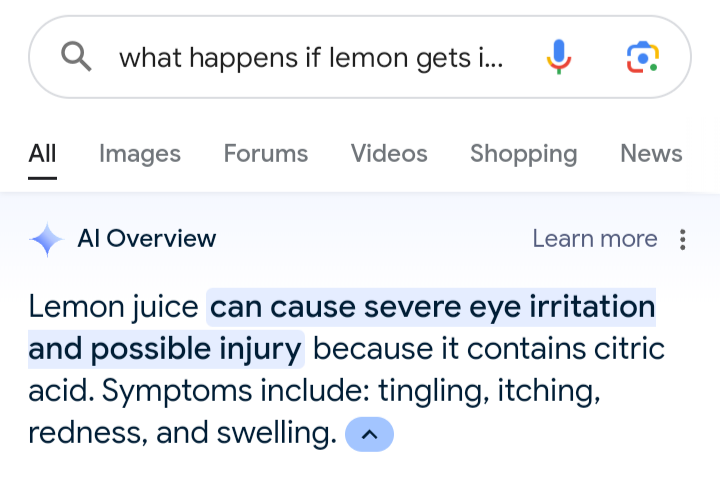Open the Forums results tab

point(266,153)
